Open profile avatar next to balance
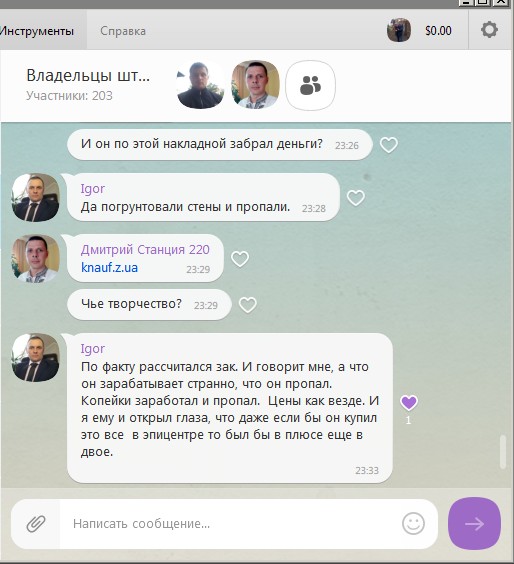 tap(399, 30)
